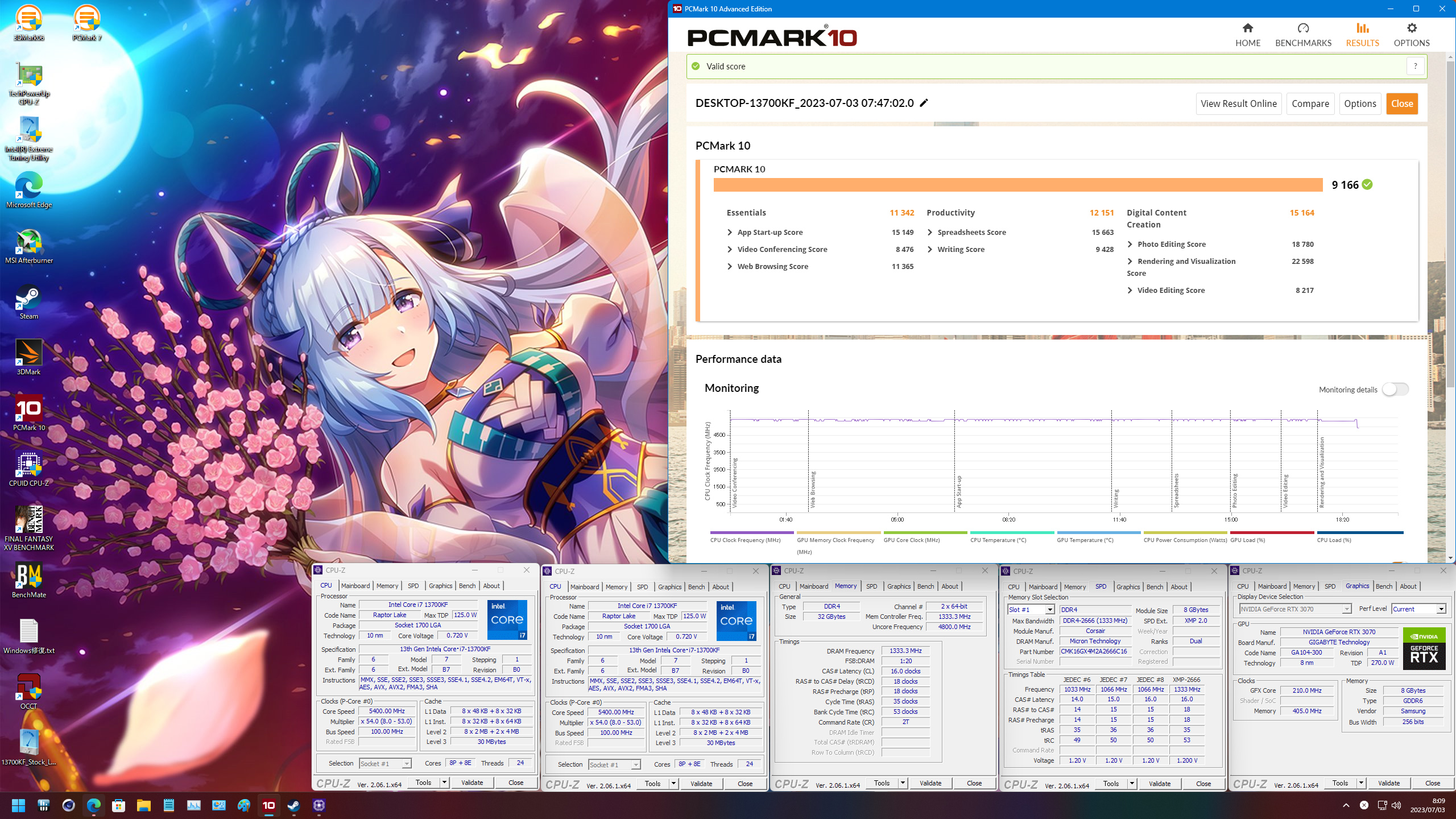Open Intel Extreme Tuning Utility icon
The width and height of the screenshot is (1456, 819).
[x=28, y=139]
